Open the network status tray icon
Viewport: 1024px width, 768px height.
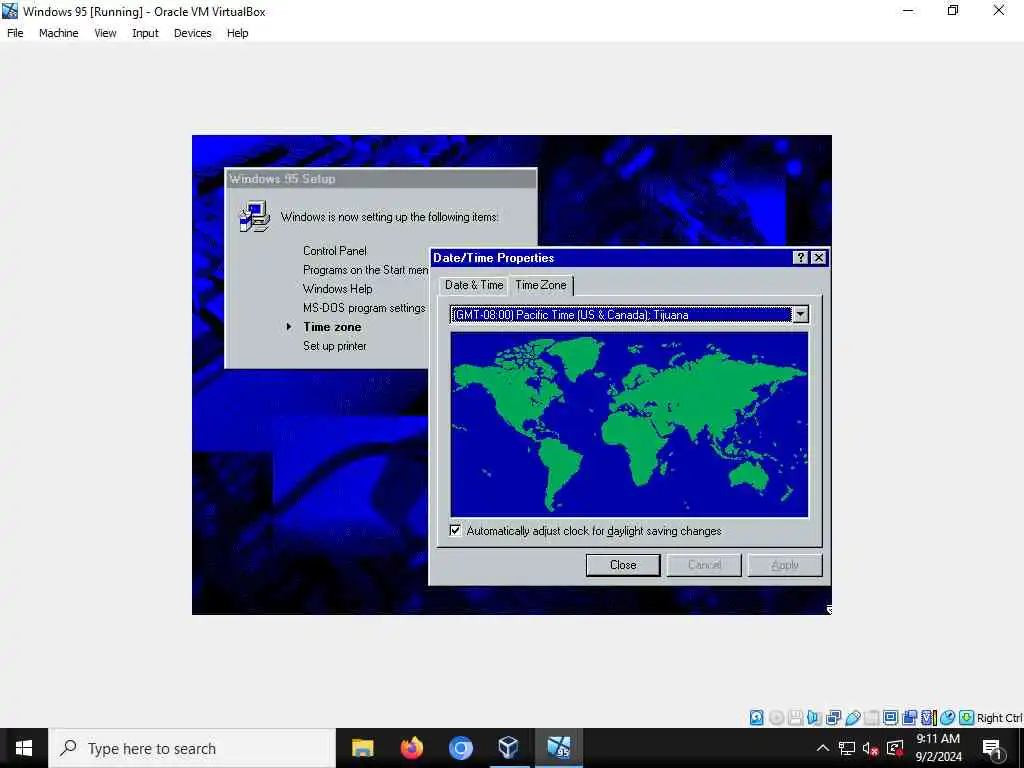(x=847, y=748)
